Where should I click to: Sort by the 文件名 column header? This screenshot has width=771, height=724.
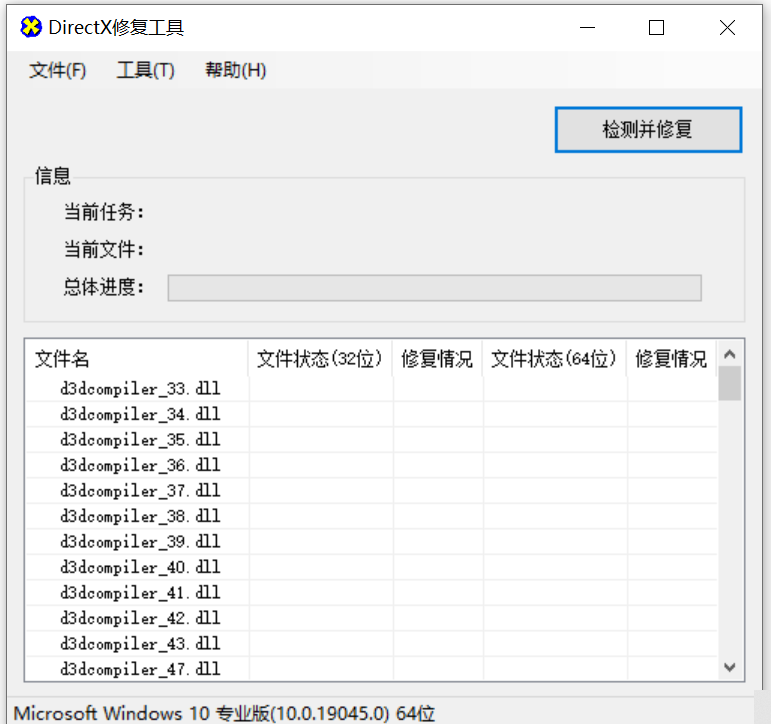(137, 359)
